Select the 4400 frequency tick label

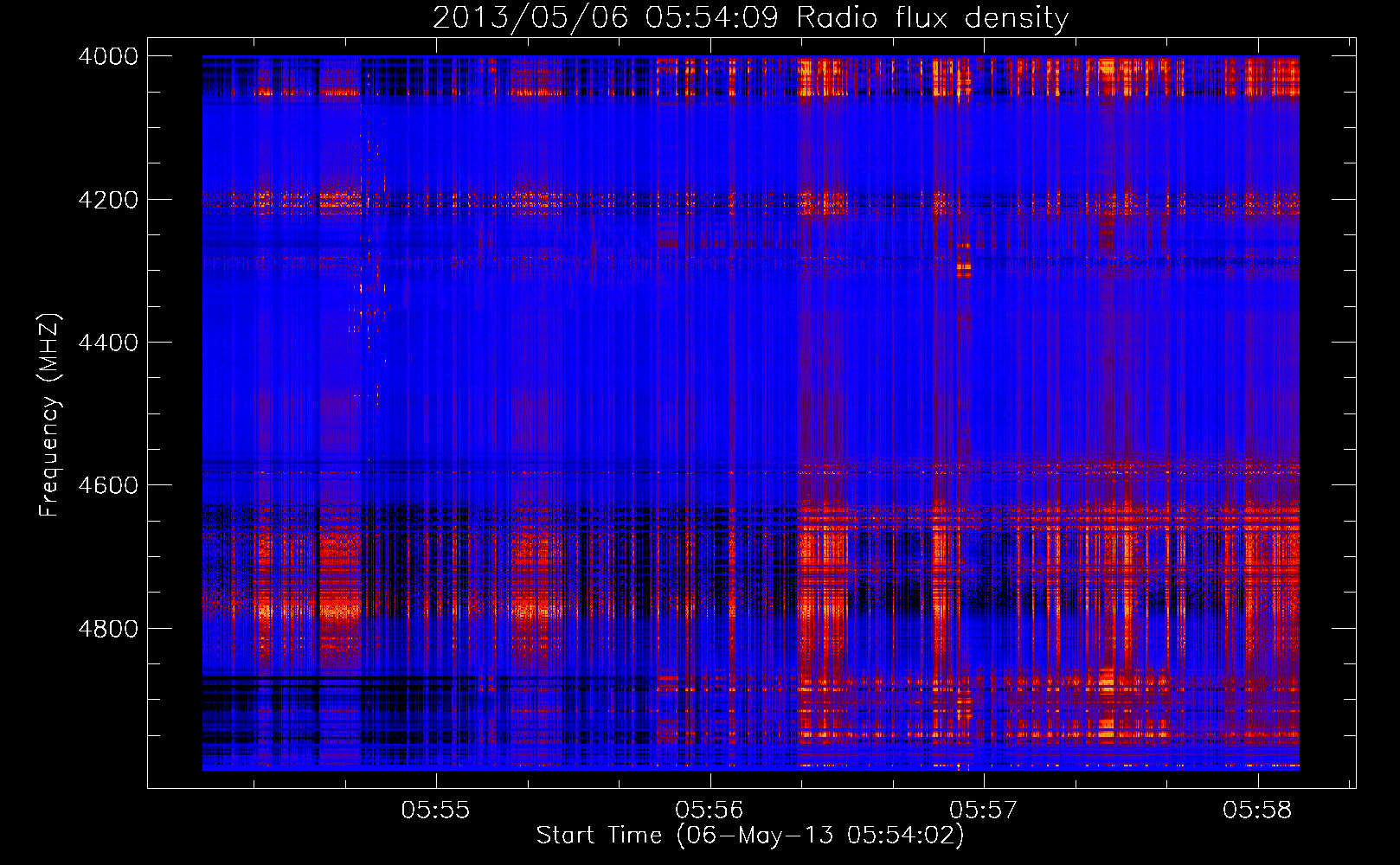click(x=108, y=343)
